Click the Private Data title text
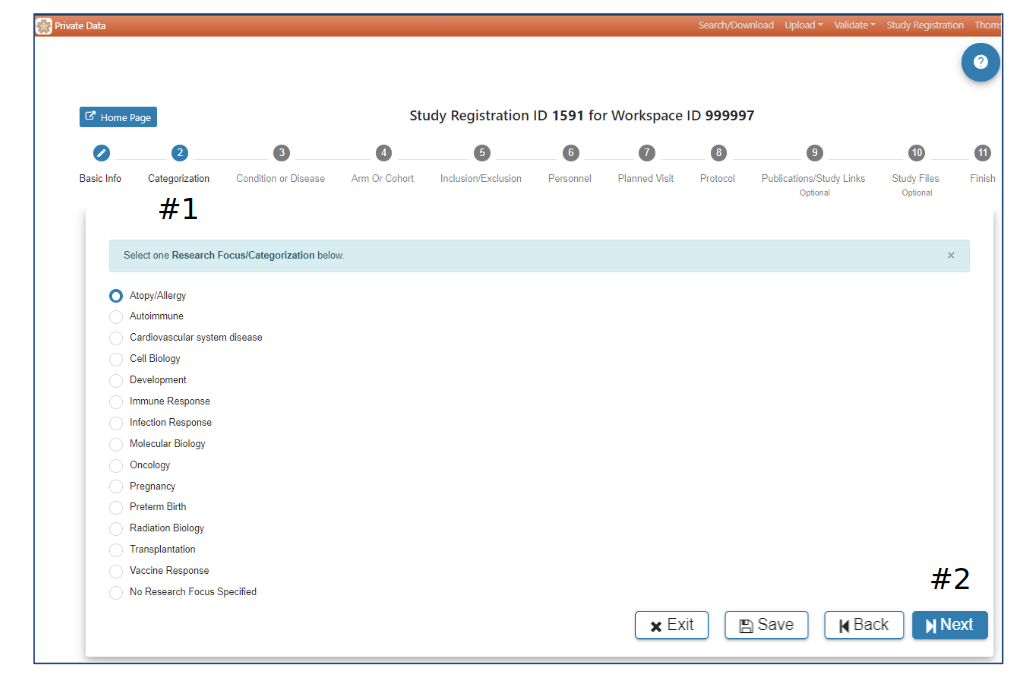The height and width of the screenshot is (675, 1022). [x=80, y=26]
